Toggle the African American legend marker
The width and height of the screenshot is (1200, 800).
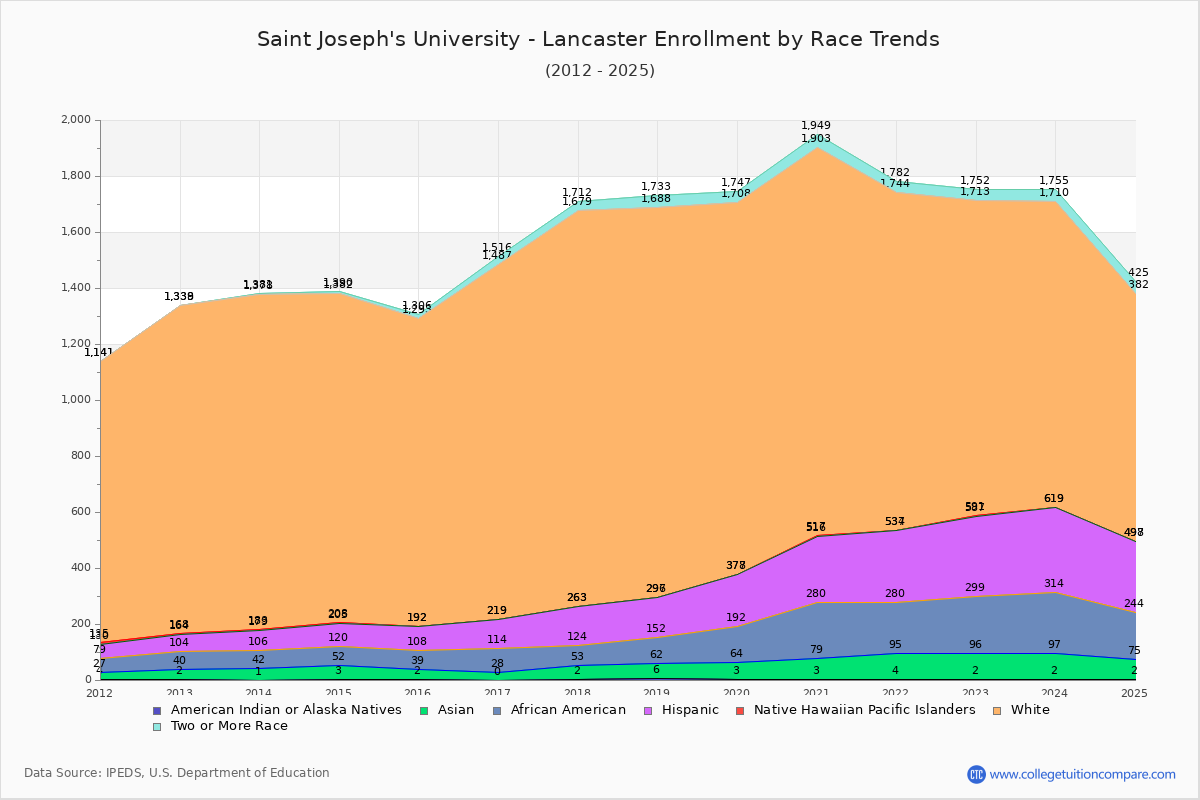497,710
